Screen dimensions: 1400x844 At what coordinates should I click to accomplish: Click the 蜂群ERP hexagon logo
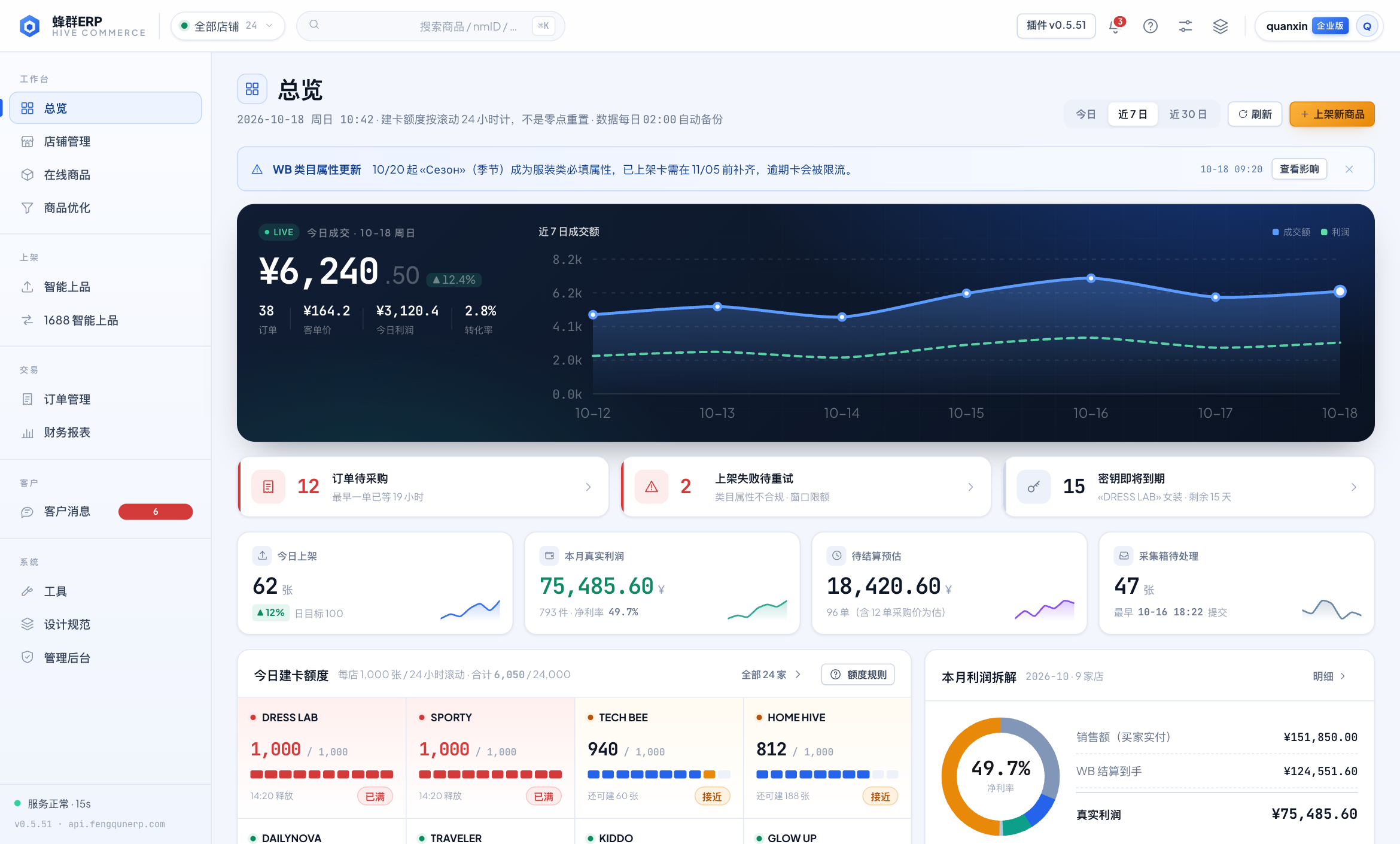29,26
